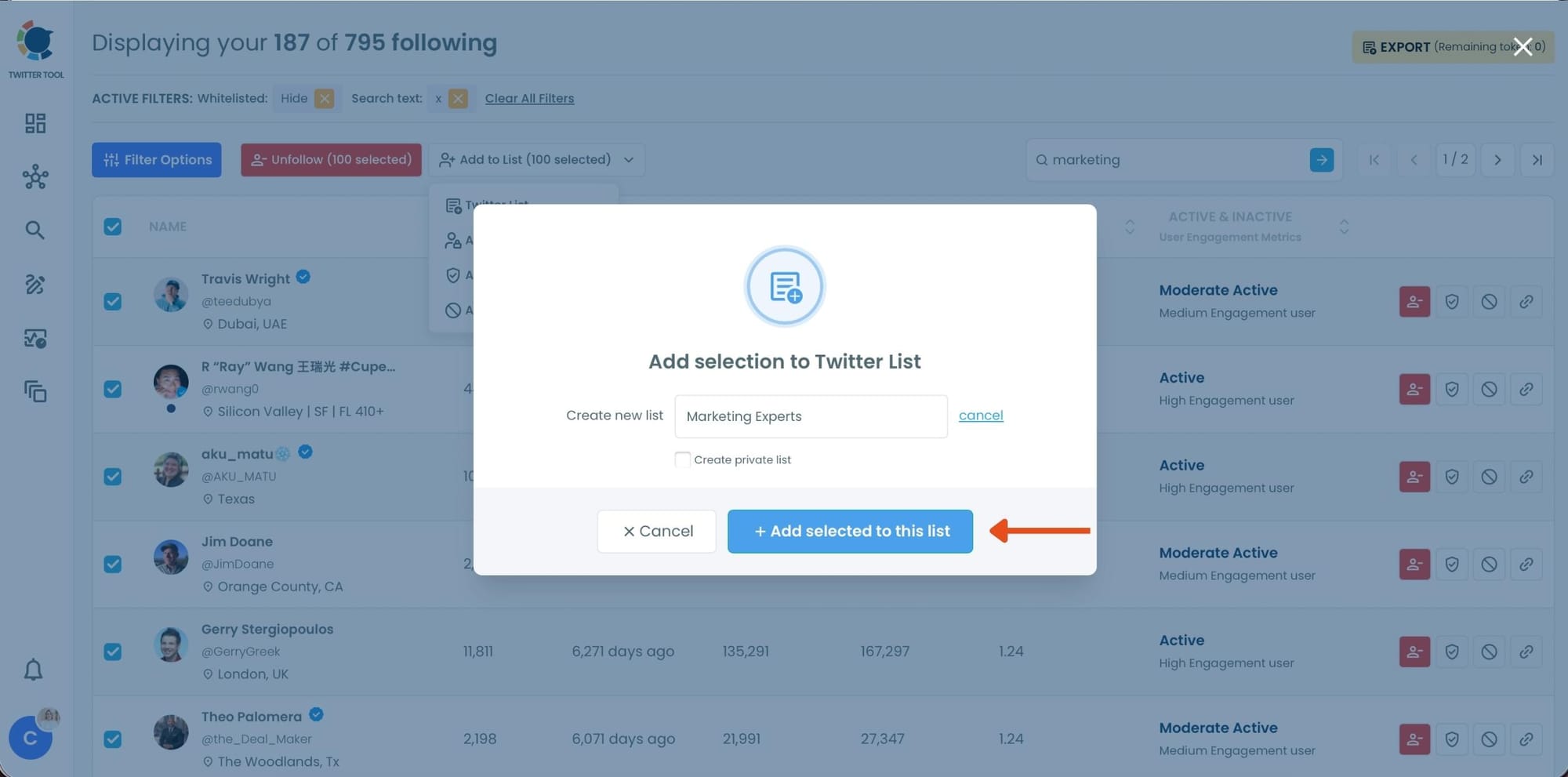Open the dashboard panel from the sidebar
Image resolution: width=1568 pixels, height=777 pixels.
tap(34, 123)
